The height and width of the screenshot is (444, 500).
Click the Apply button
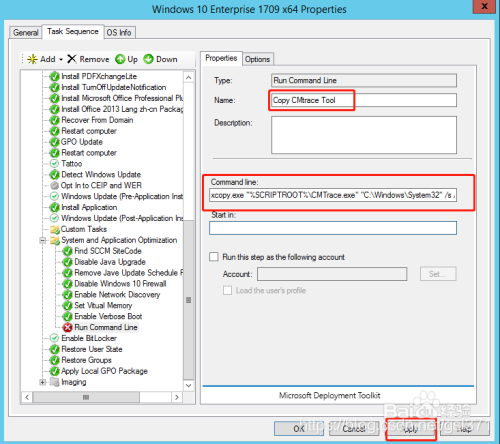411,429
